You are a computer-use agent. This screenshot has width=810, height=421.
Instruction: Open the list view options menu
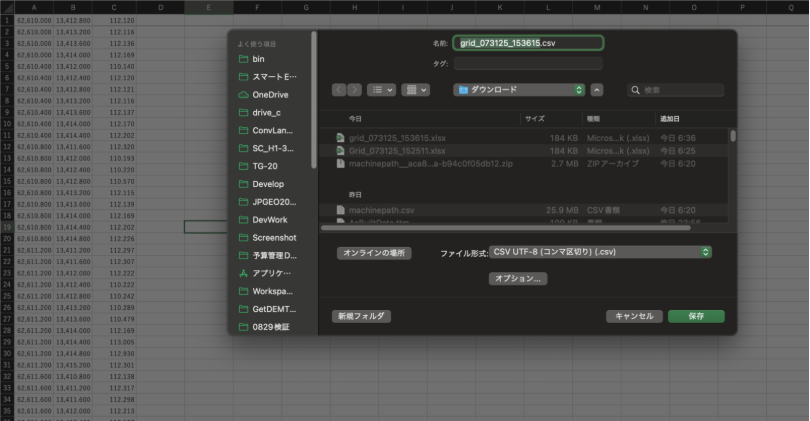tap(382, 90)
